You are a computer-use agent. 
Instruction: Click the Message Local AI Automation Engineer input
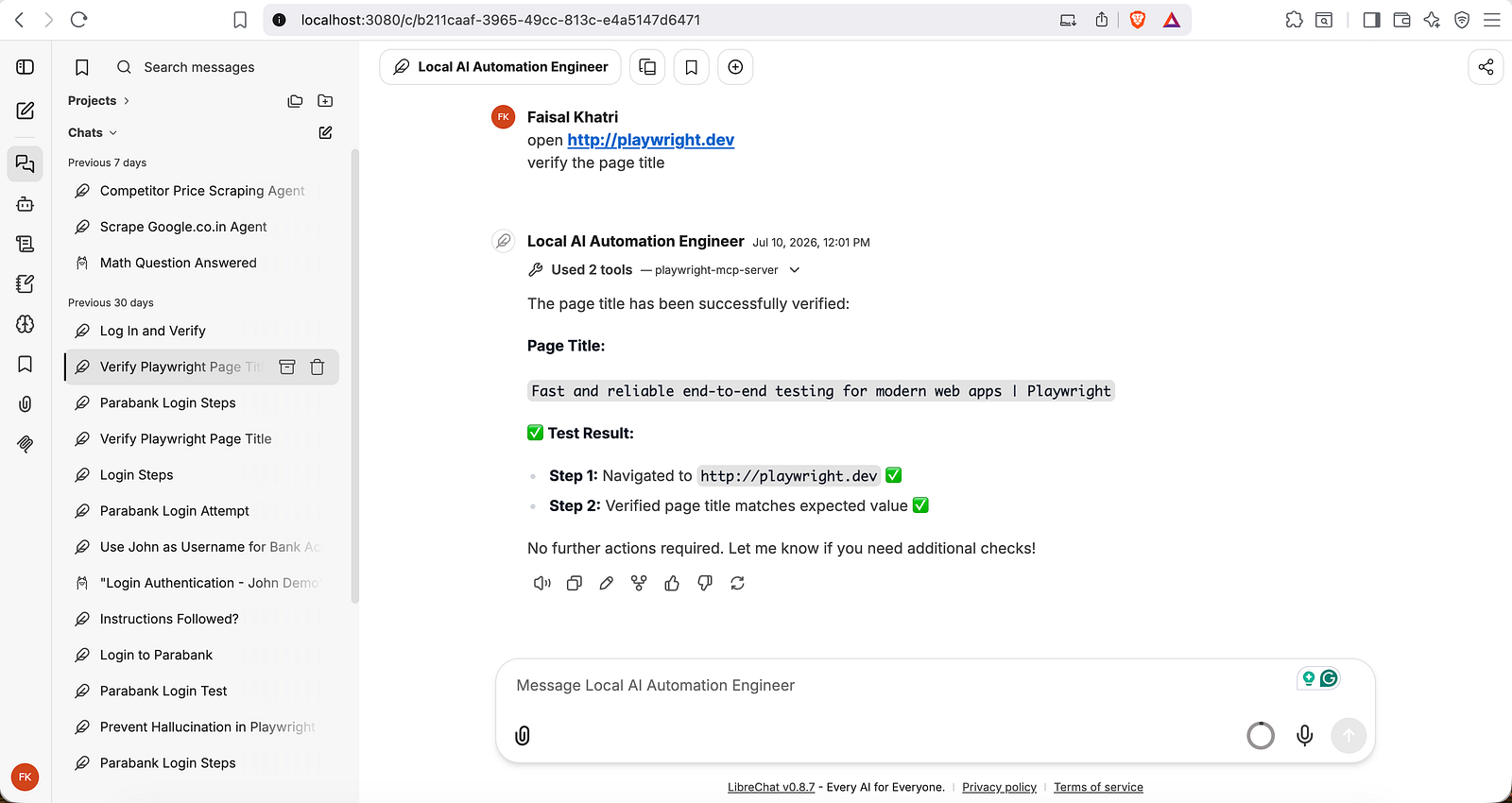[x=898, y=686]
